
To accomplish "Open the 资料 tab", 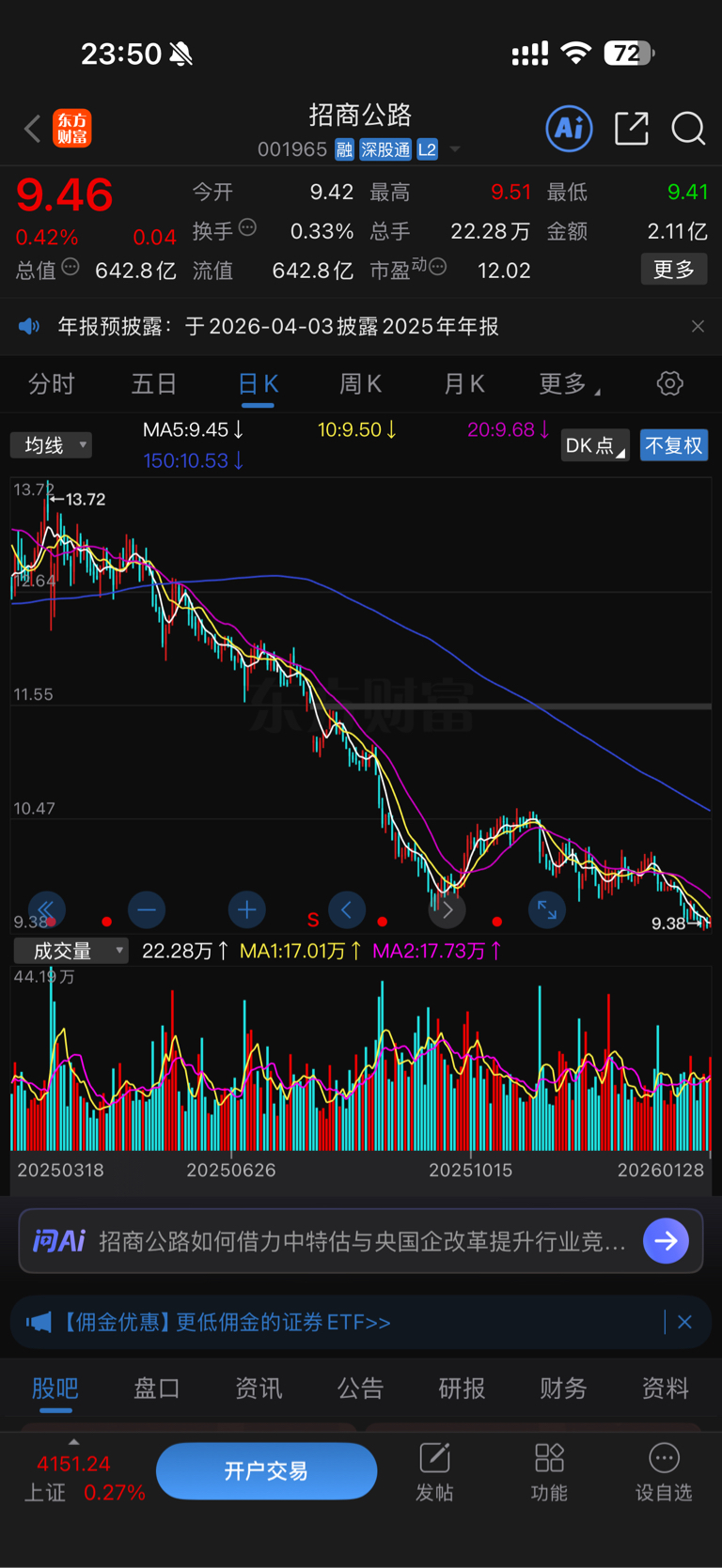I will [665, 1389].
